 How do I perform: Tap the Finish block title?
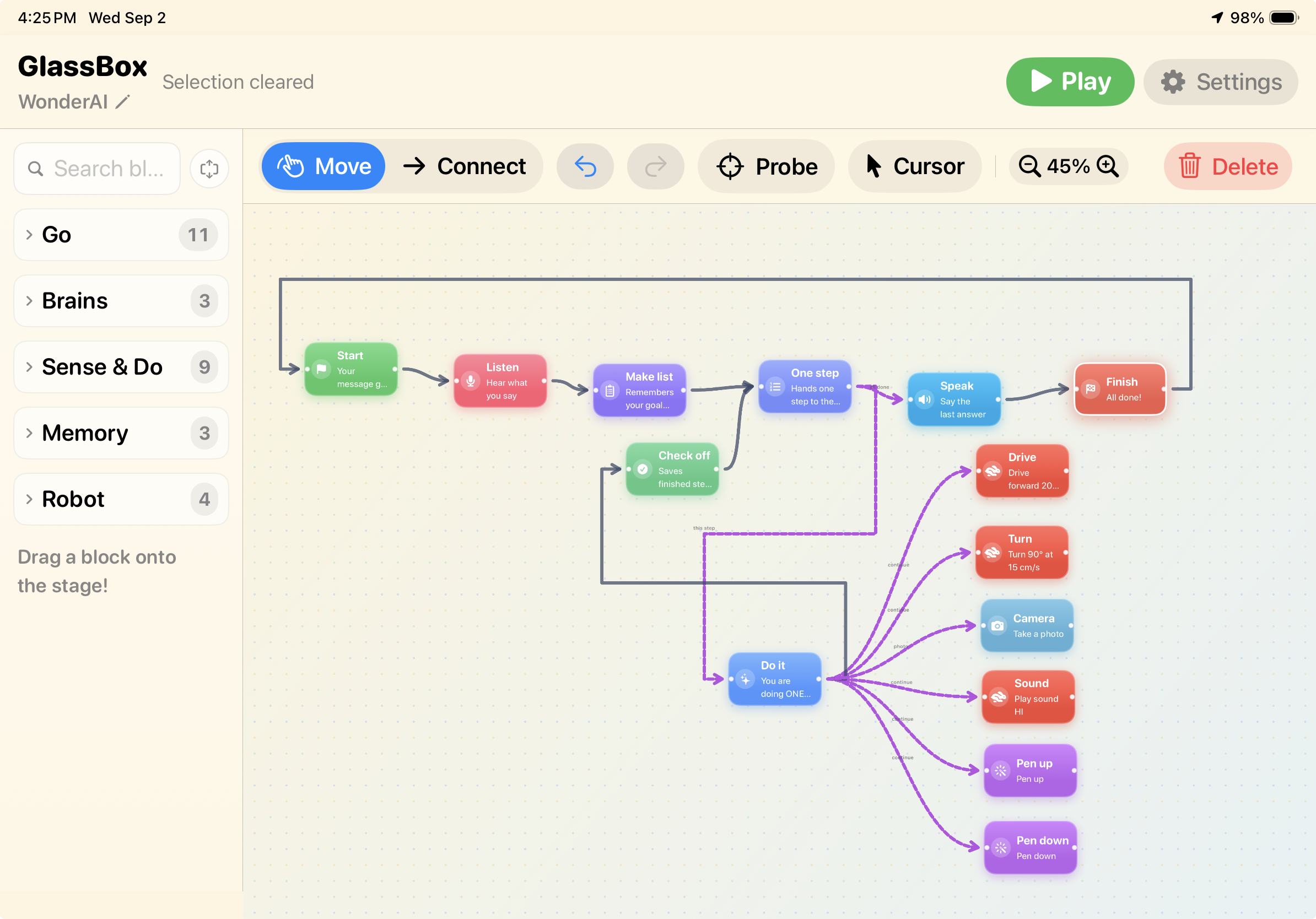[1121, 382]
